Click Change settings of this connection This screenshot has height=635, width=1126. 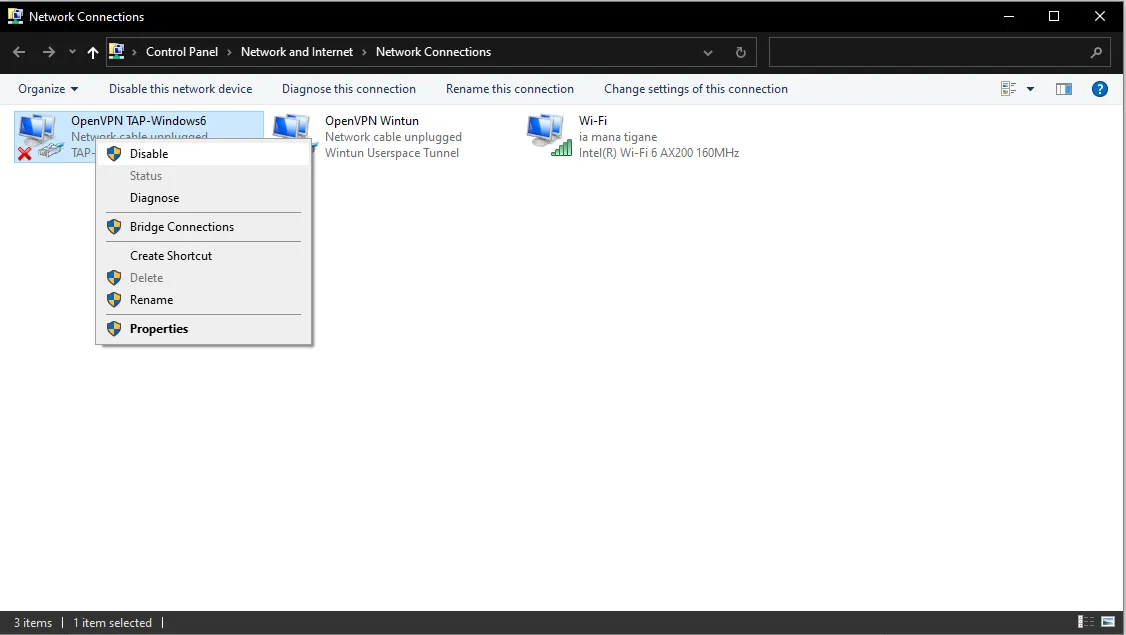pyautogui.click(x=696, y=89)
